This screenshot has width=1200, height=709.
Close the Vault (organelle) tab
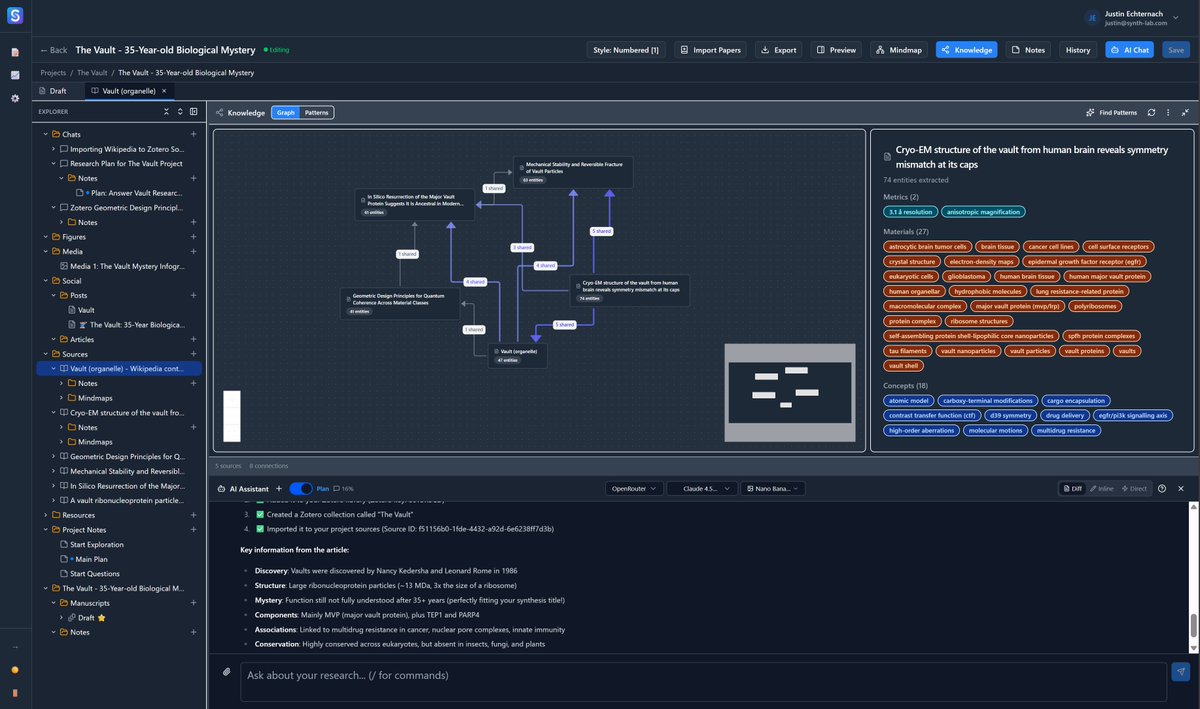(x=164, y=91)
